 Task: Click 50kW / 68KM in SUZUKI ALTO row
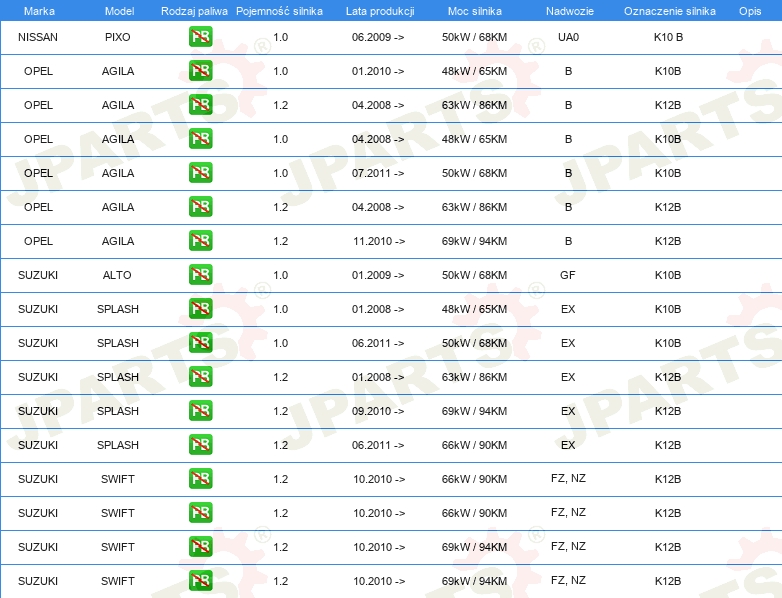coord(474,275)
